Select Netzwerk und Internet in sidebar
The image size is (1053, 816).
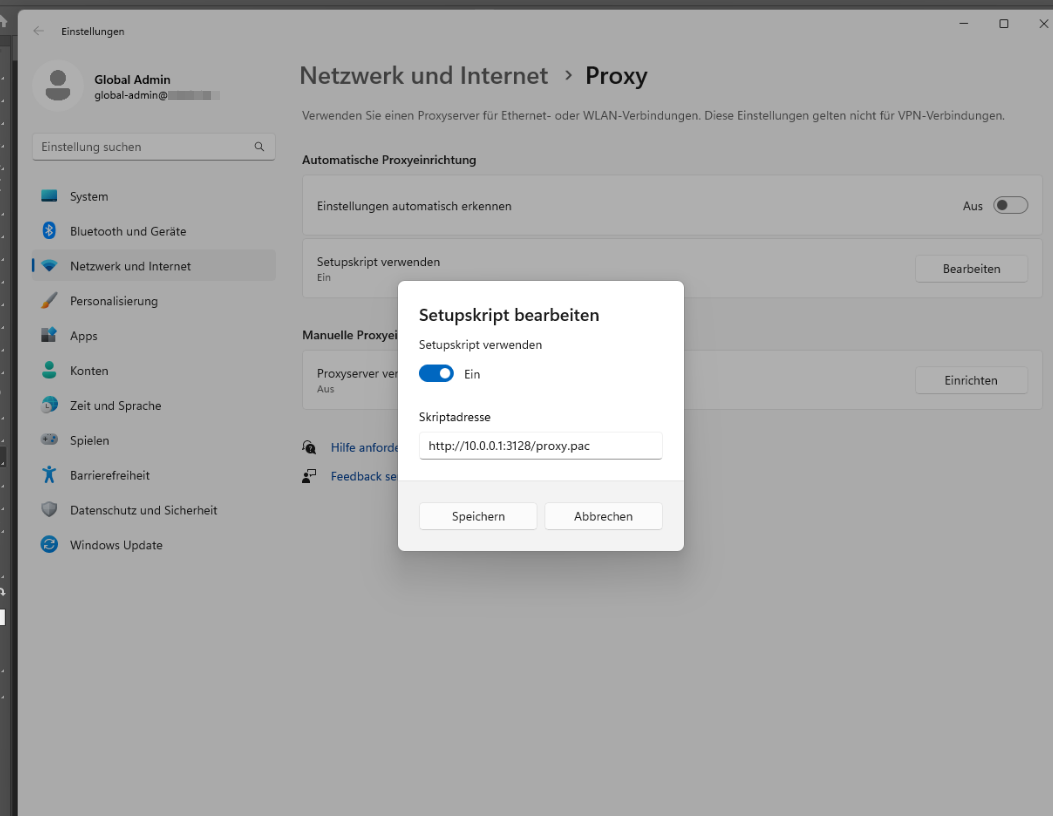coord(130,266)
